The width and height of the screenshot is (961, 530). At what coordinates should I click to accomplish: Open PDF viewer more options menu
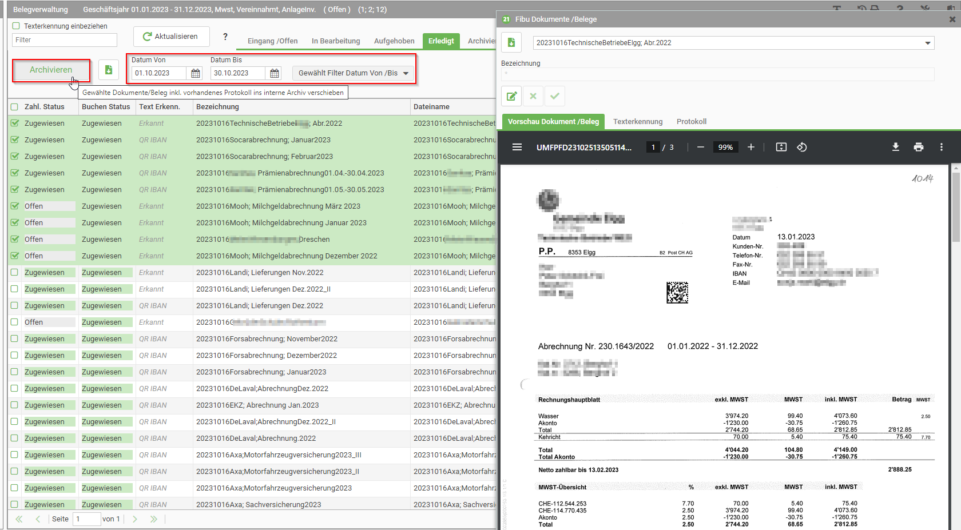(x=941, y=147)
